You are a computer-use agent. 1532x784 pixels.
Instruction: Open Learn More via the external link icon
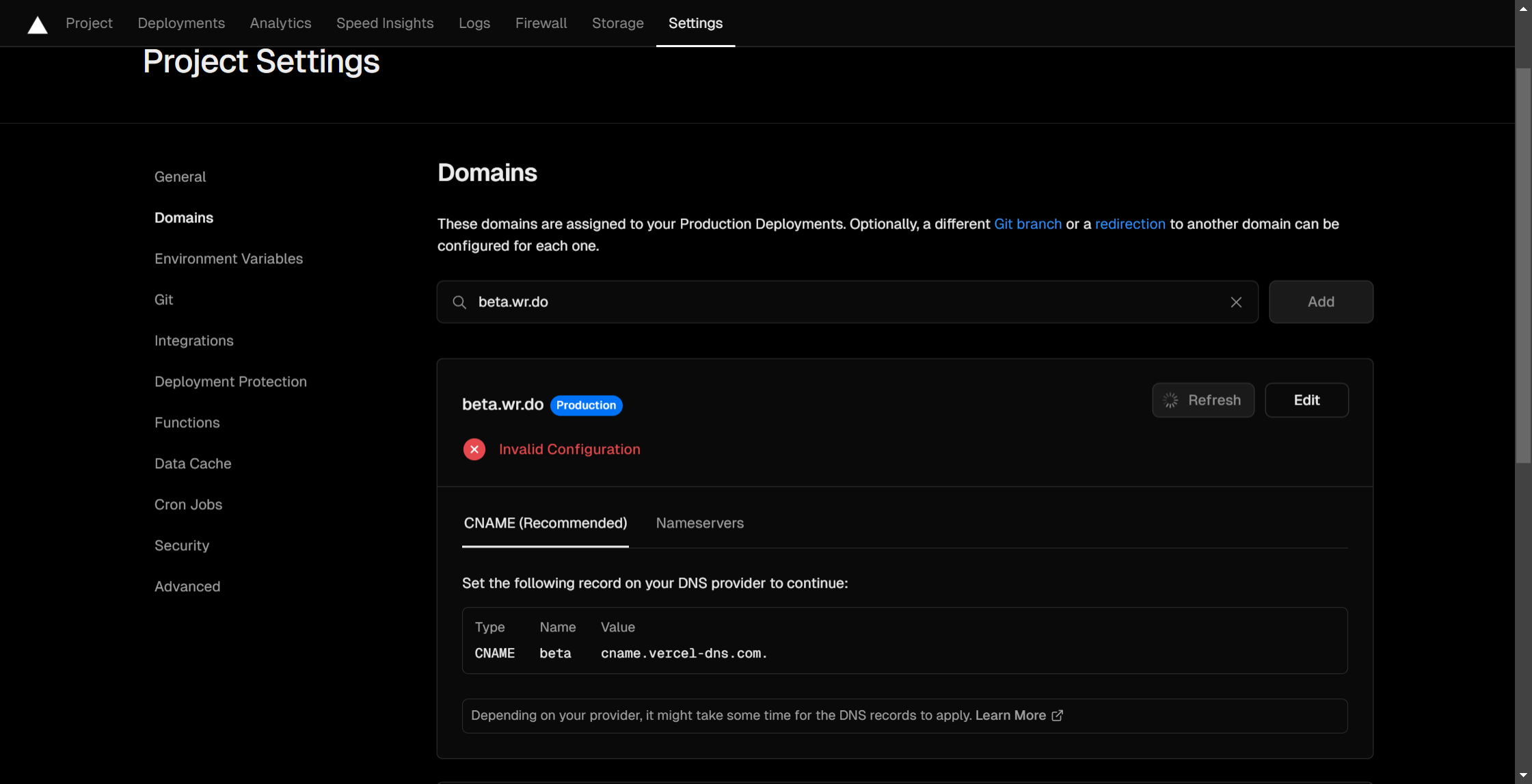click(1056, 716)
